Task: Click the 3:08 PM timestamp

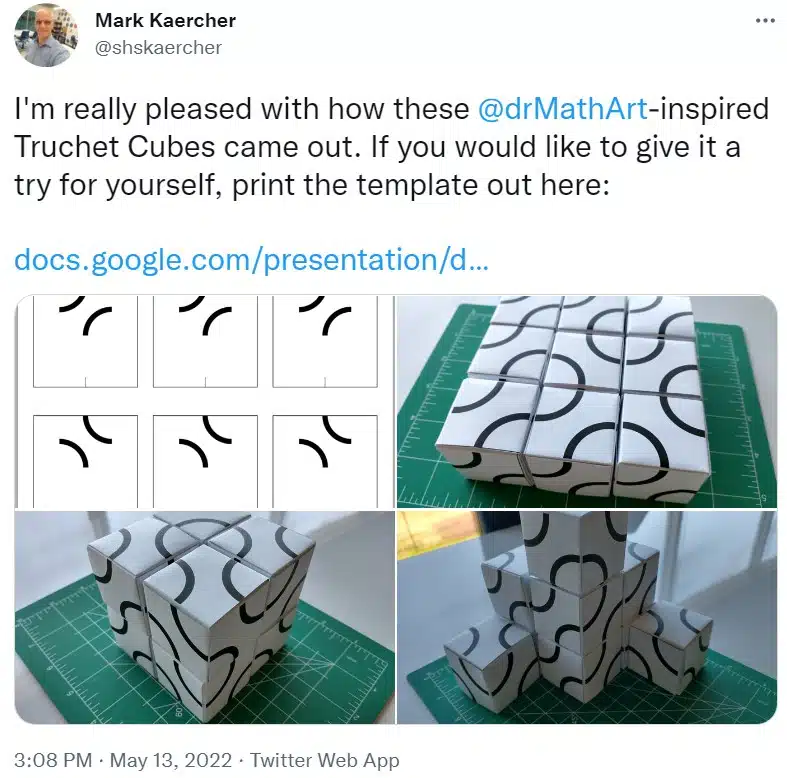Action: pos(53,760)
